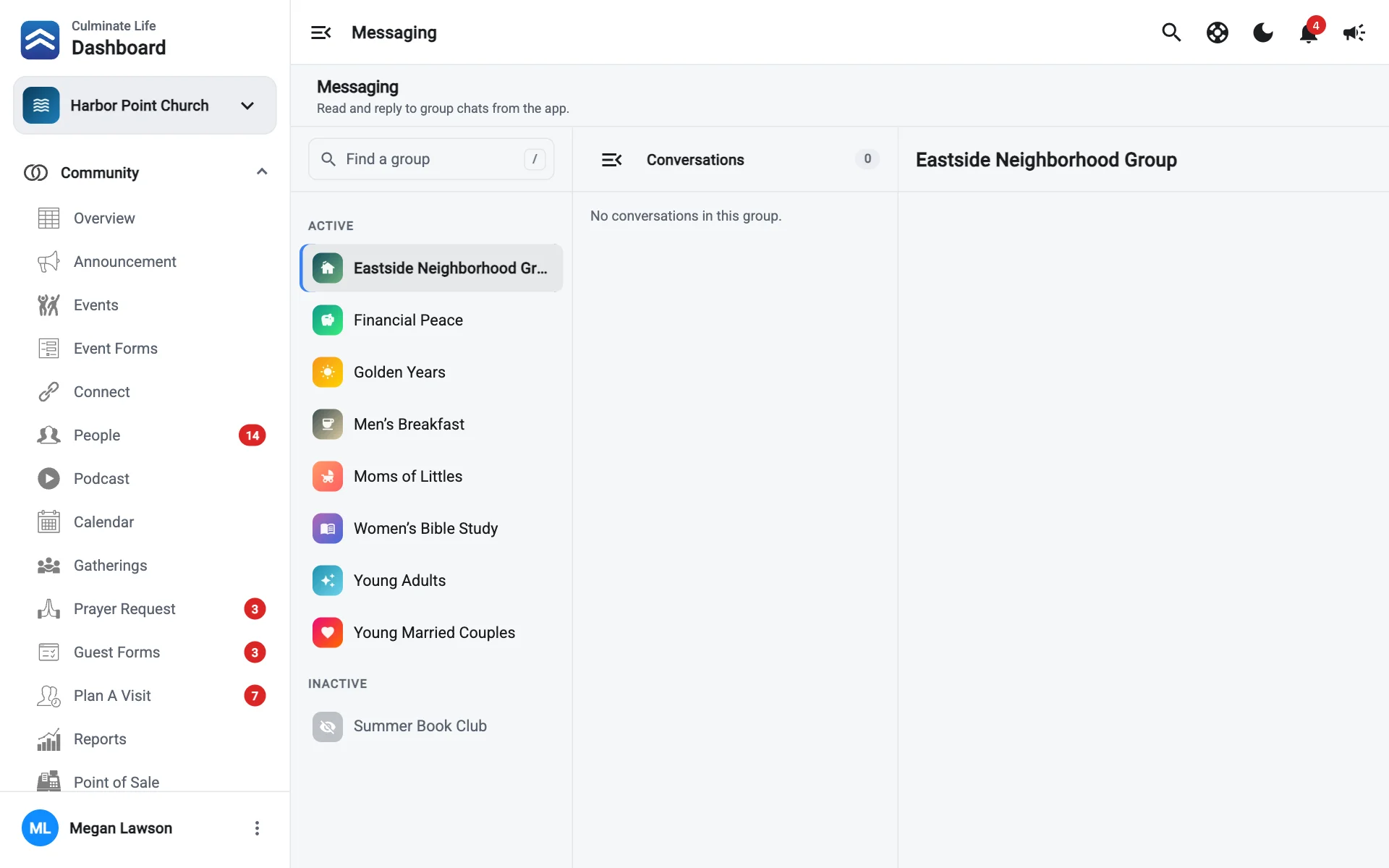1389x868 pixels.
Task: Collapse sidebar using menu icon beside Messaging
Action: (x=321, y=33)
